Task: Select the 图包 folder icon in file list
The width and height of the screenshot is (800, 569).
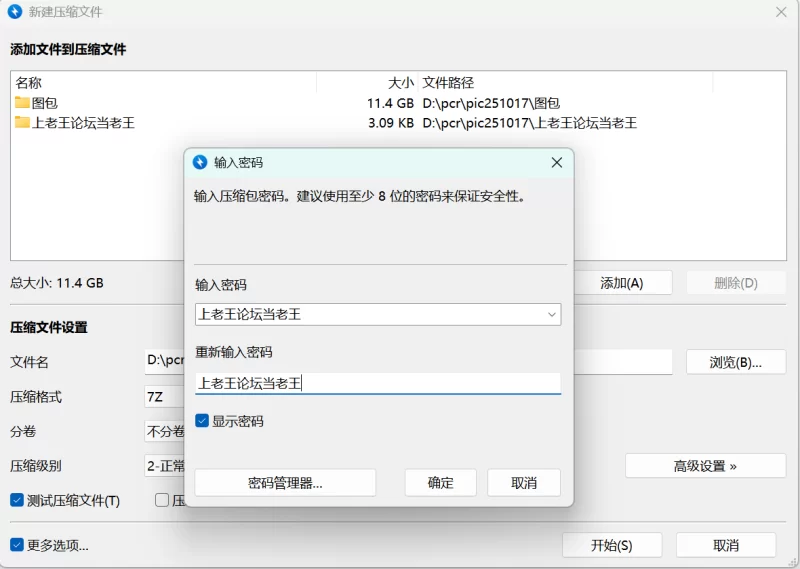Action: (x=22, y=103)
